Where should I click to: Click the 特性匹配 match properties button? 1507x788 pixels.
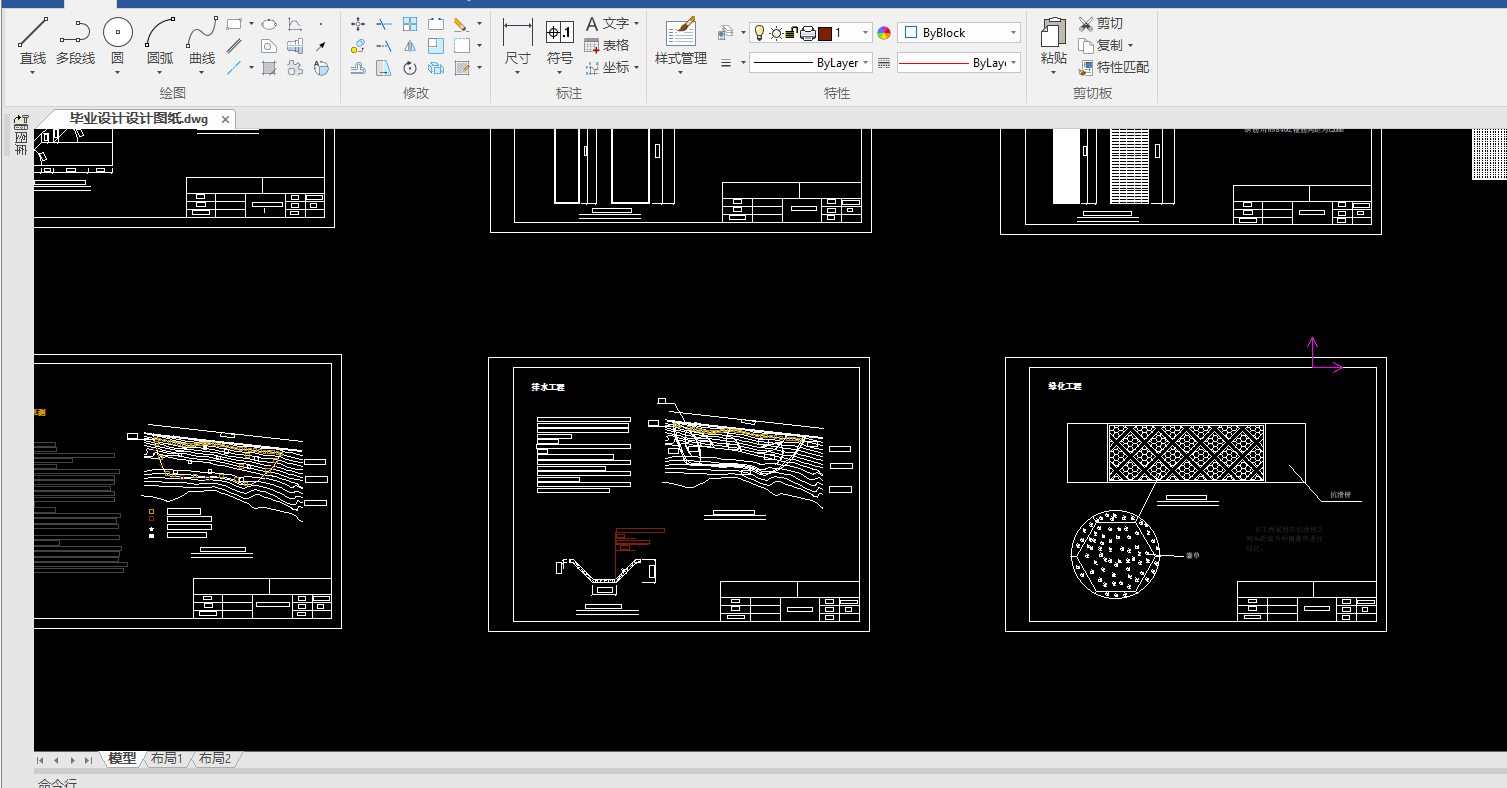tap(1114, 68)
